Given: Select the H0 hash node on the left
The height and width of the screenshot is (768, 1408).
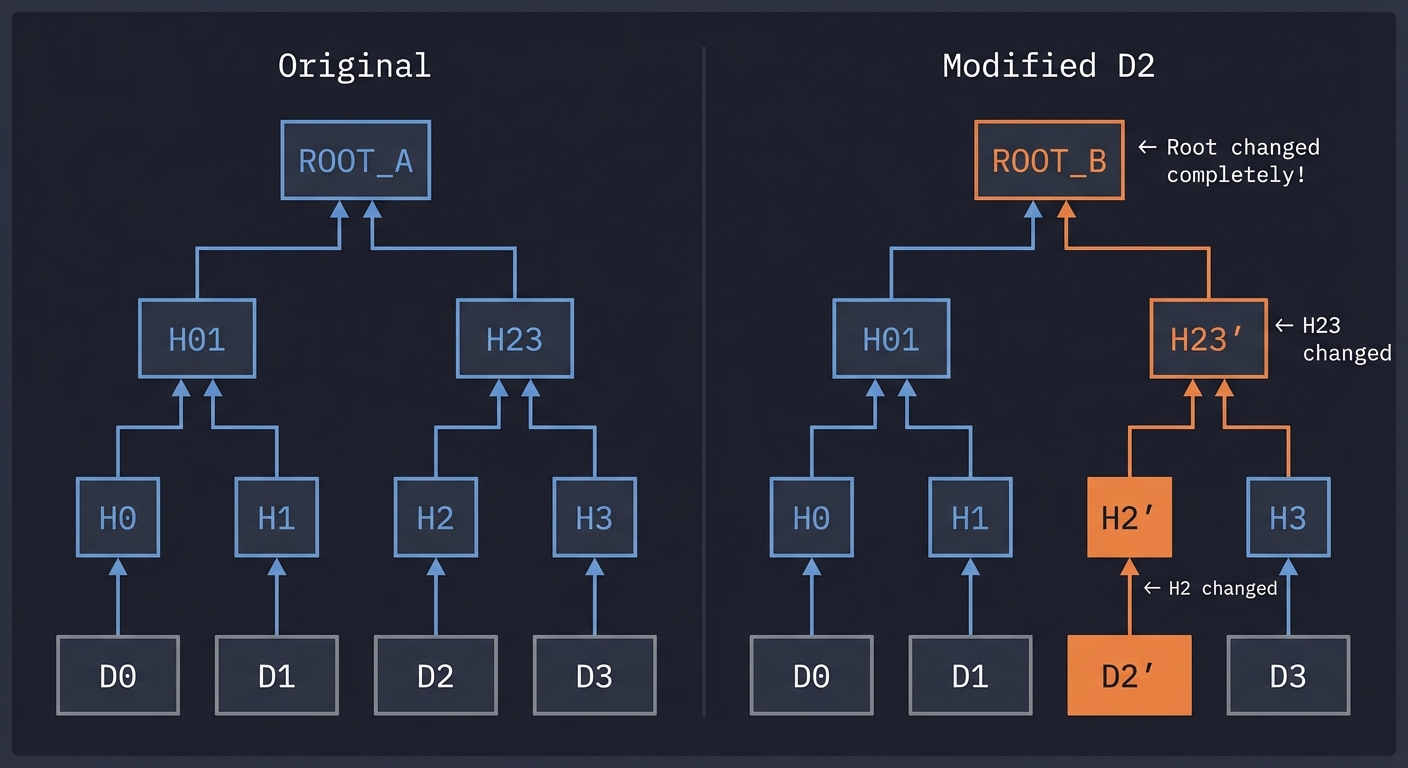Looking at the screenshot, I should coord(118,517).
